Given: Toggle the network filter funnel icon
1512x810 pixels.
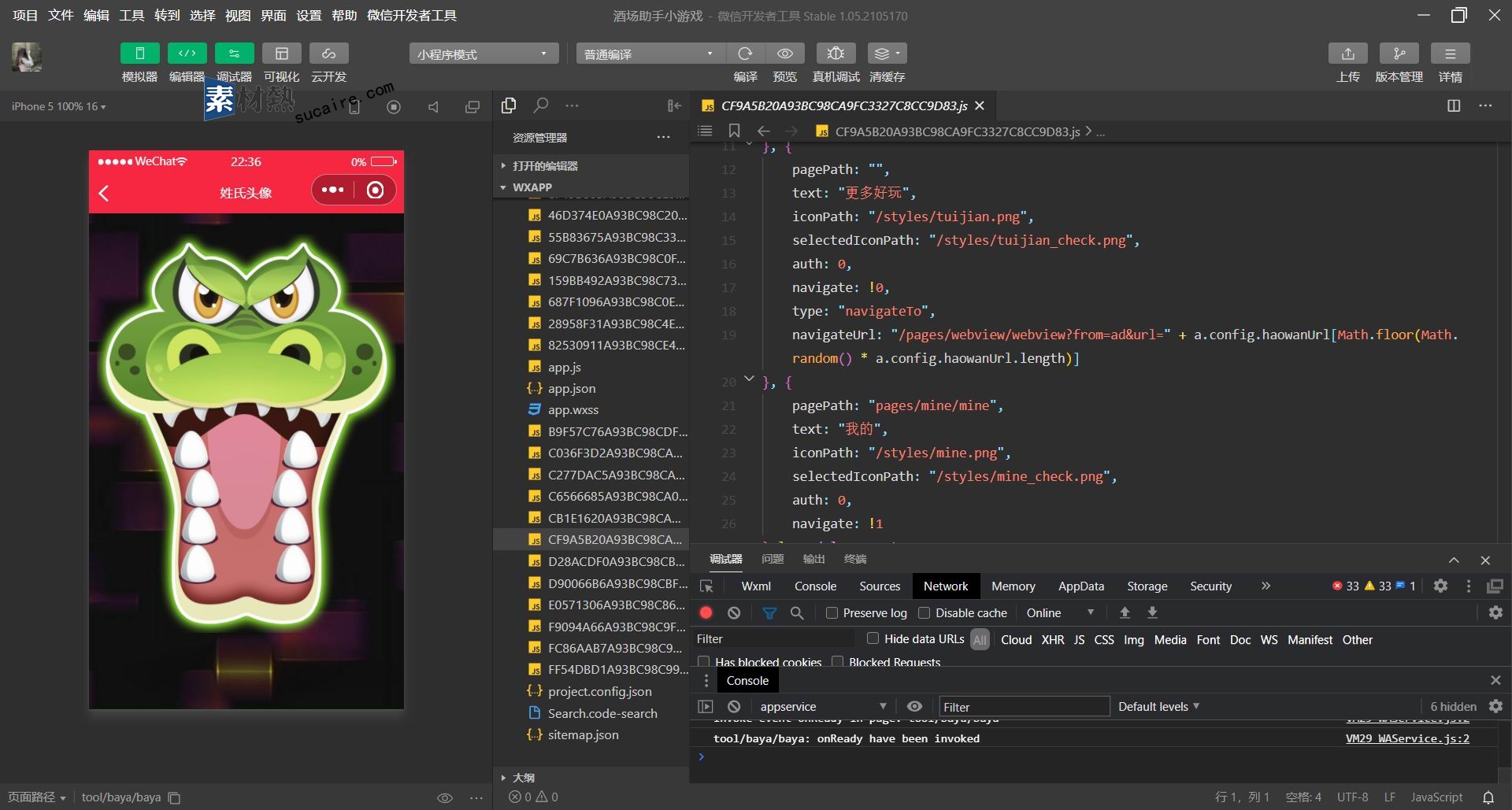Looking at the screenshot, I should 769,612.
